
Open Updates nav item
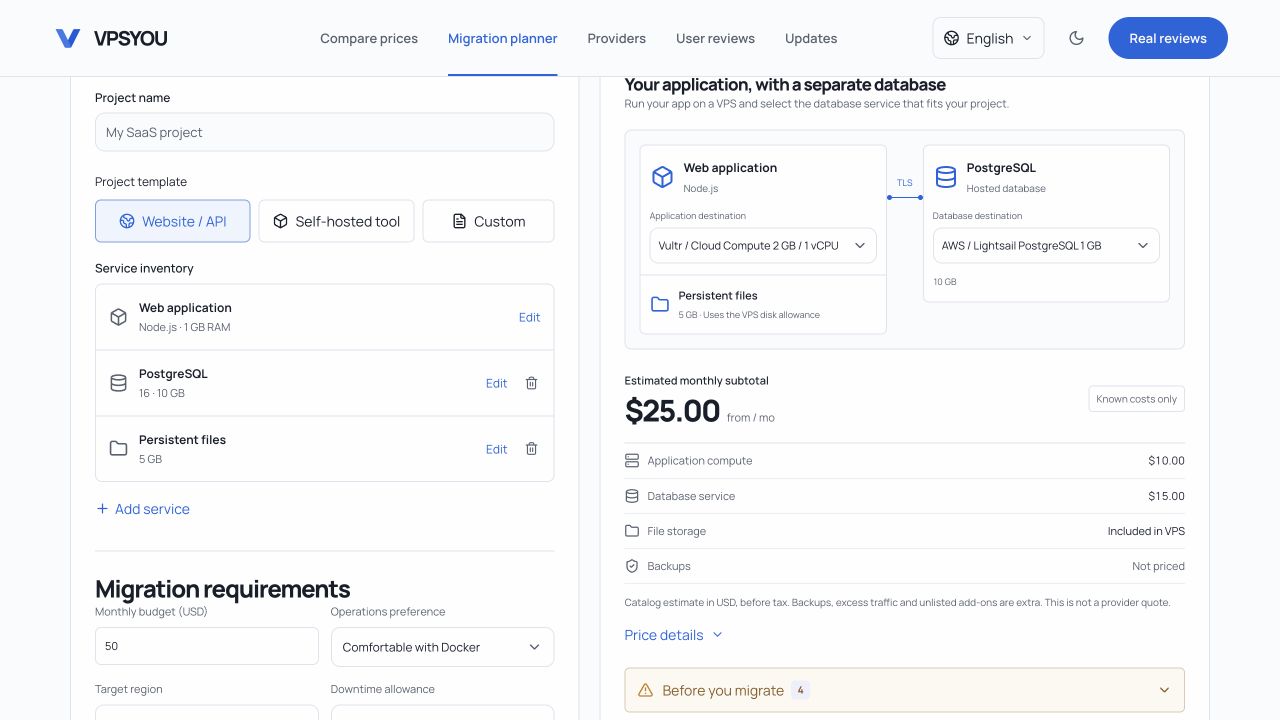pos(811,38)
